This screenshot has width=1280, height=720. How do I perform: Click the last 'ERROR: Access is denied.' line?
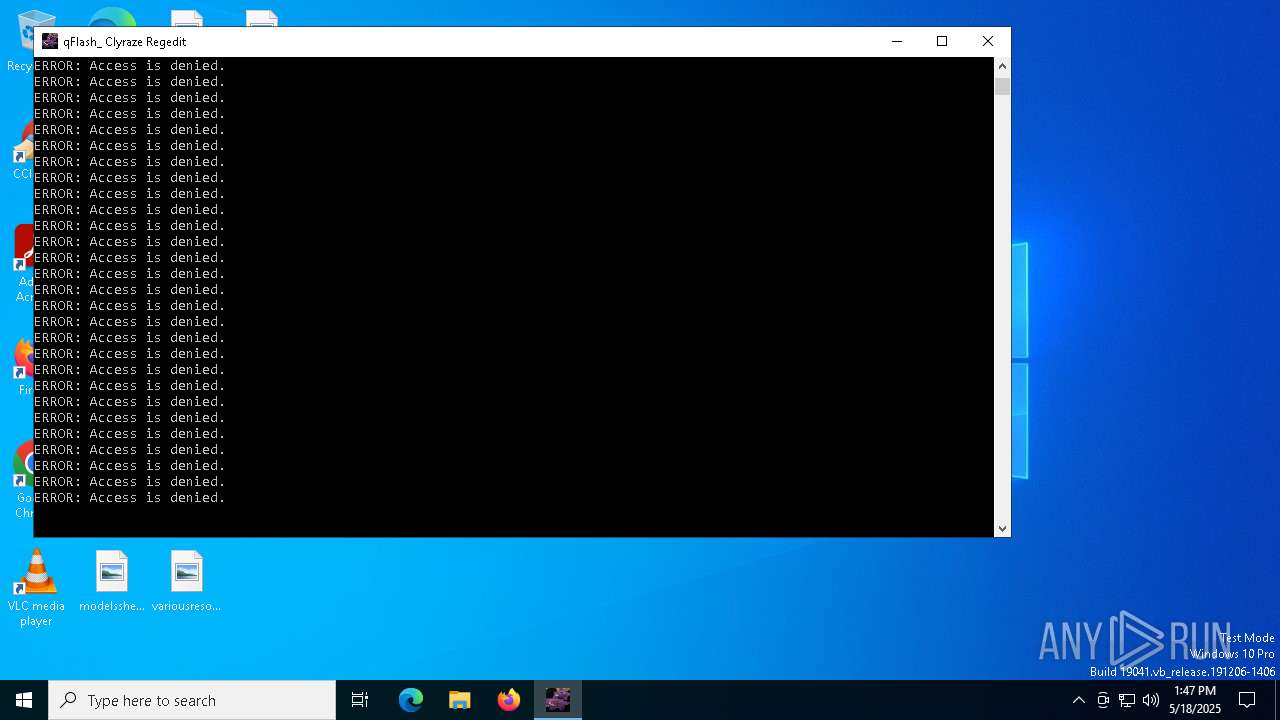tap(129, 498)
